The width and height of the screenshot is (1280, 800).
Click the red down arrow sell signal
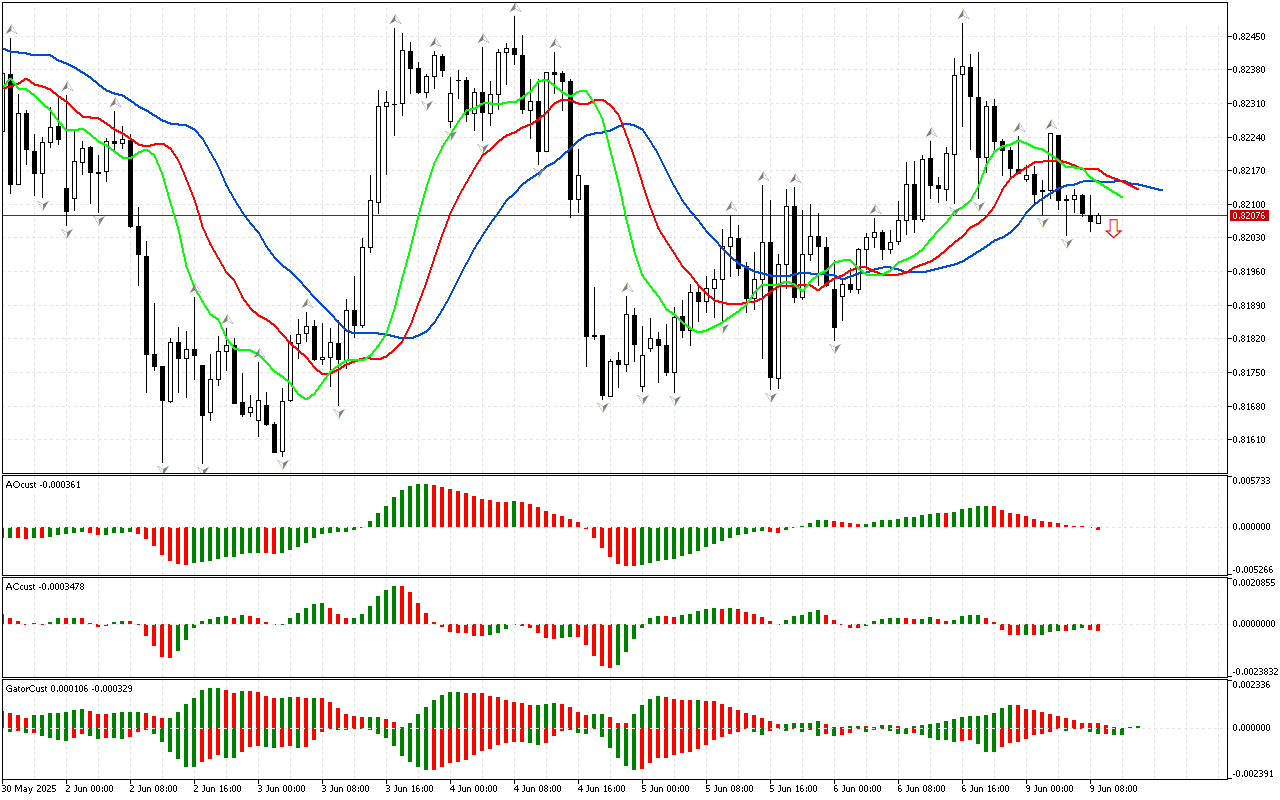tap(1113, 229)
